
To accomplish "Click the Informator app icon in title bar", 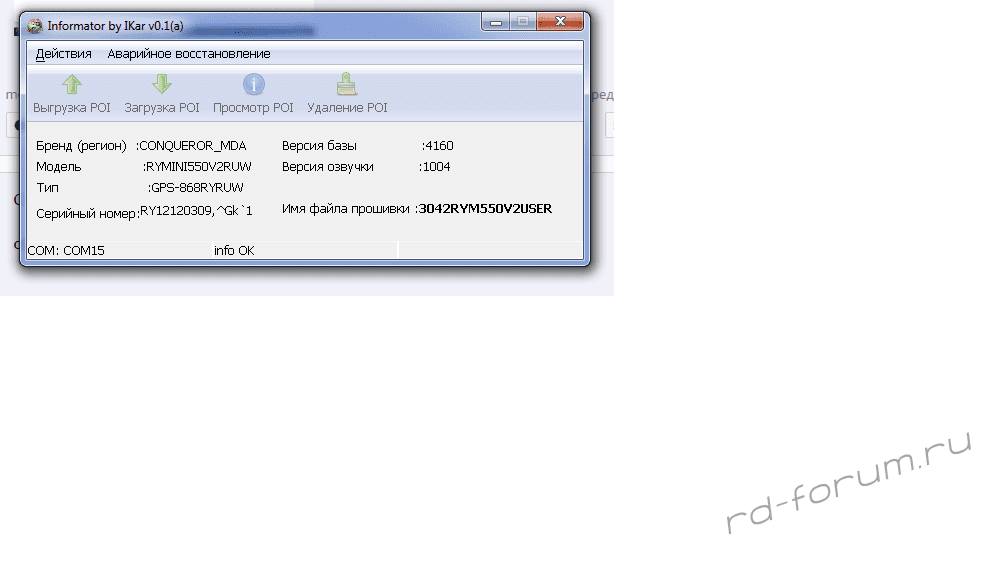I will [35, 26].
